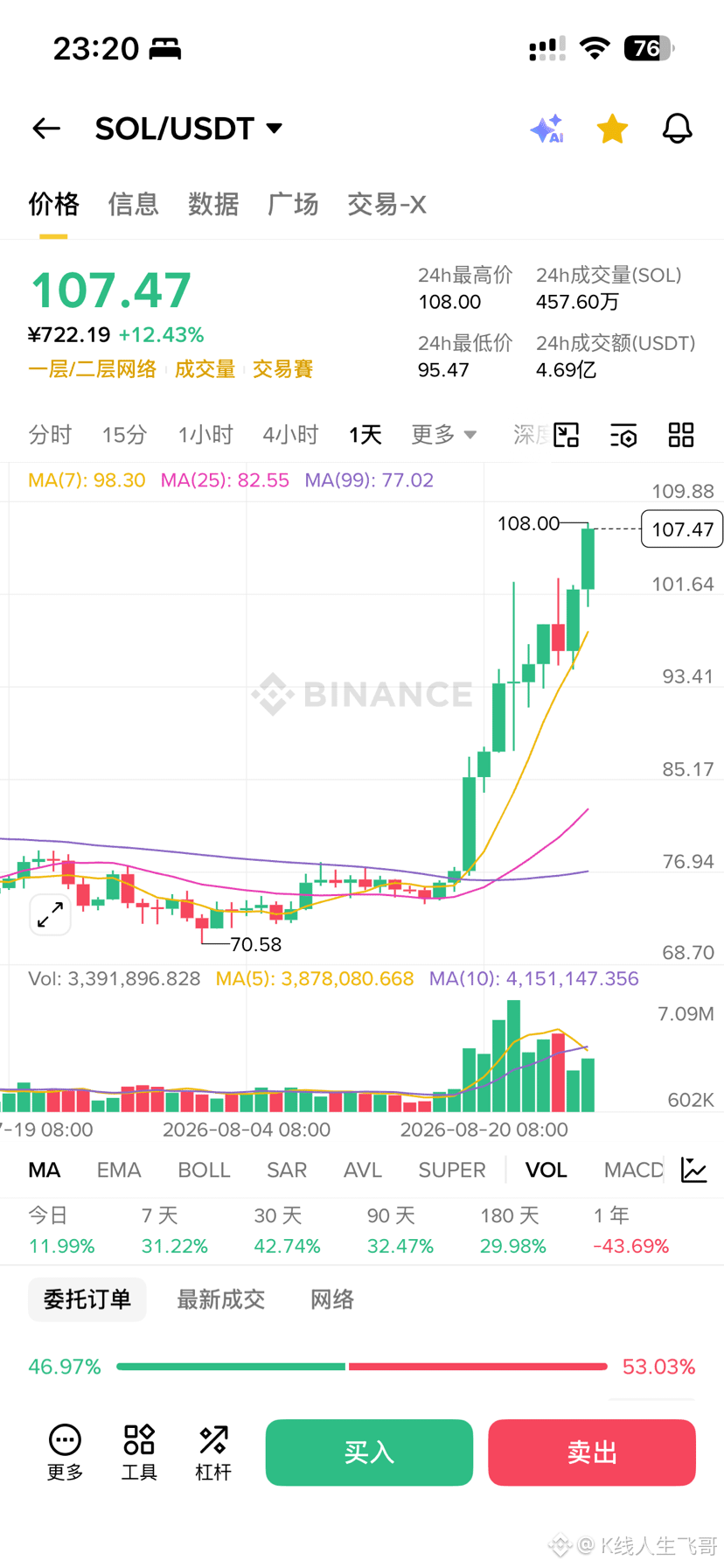Switch to 委托订单 tab
The image size is (724, 1568).
87,1299
